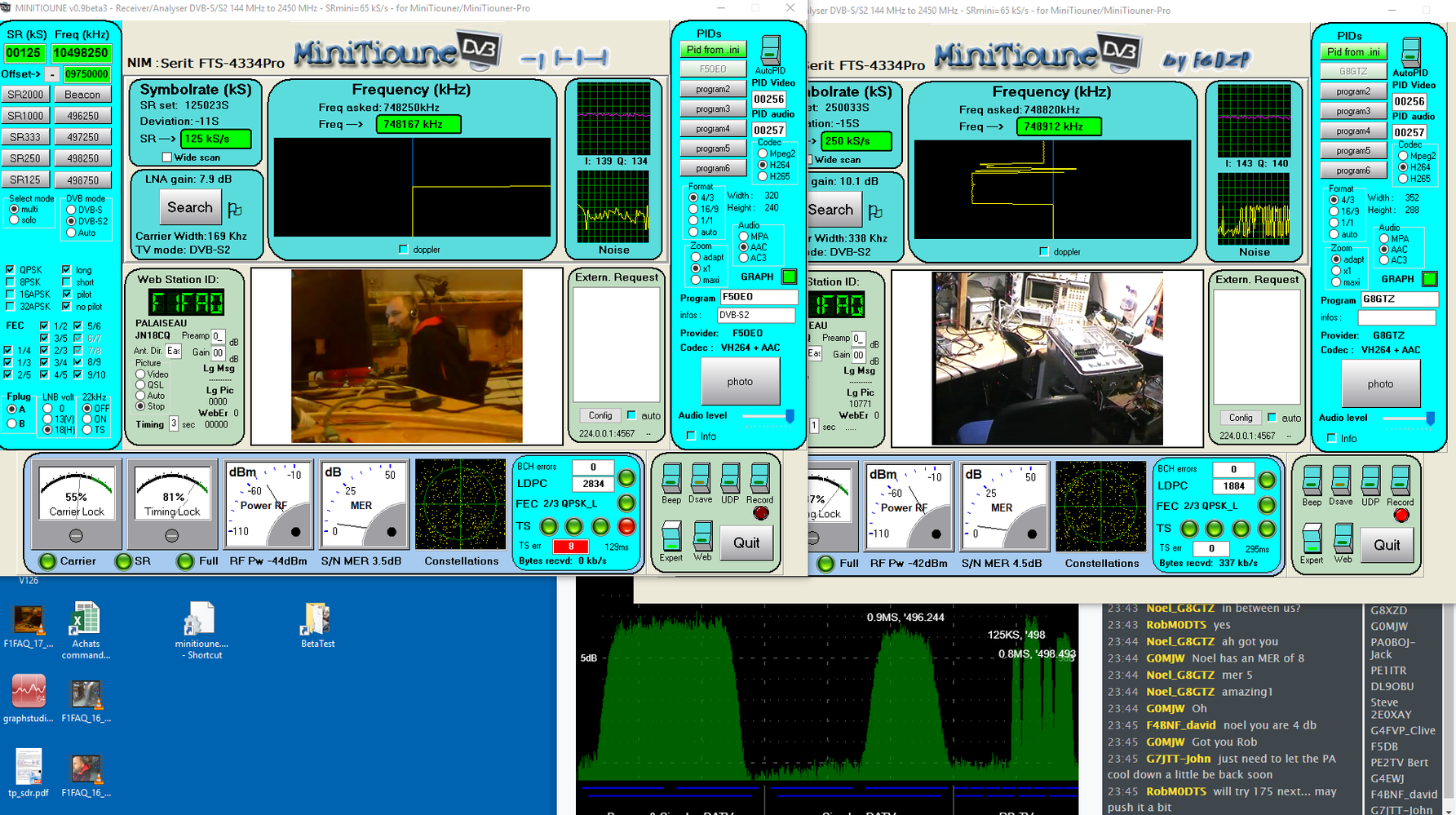Click the Program field showing G8GTZ

pyautogui.click(x=1399, y=299)
